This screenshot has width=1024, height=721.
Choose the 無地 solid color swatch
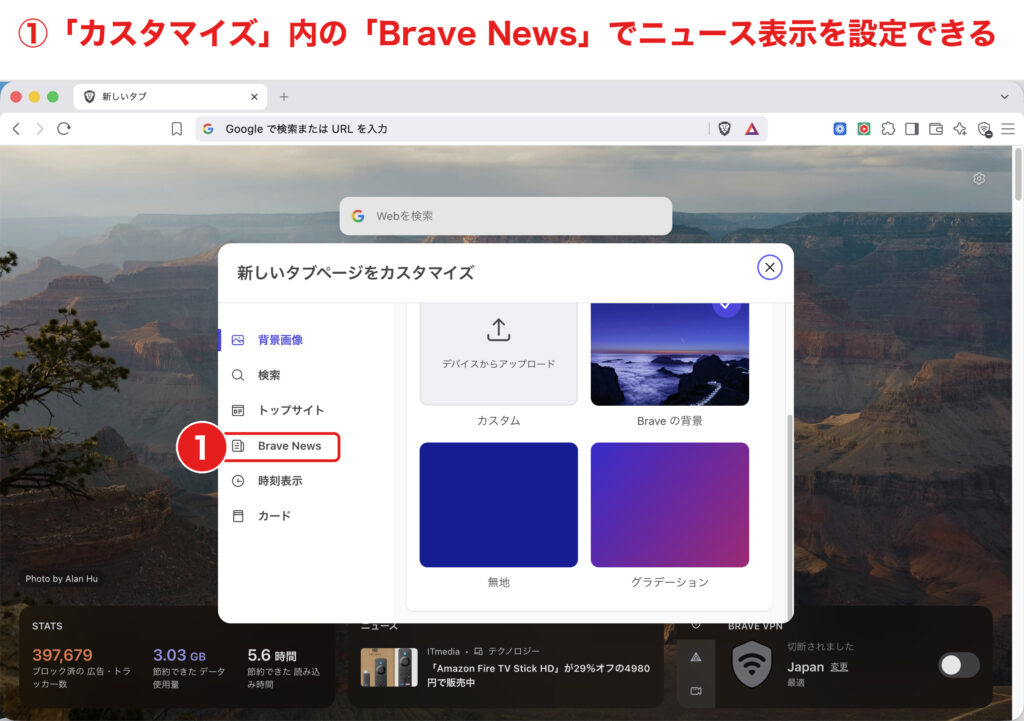click(498, 505)
